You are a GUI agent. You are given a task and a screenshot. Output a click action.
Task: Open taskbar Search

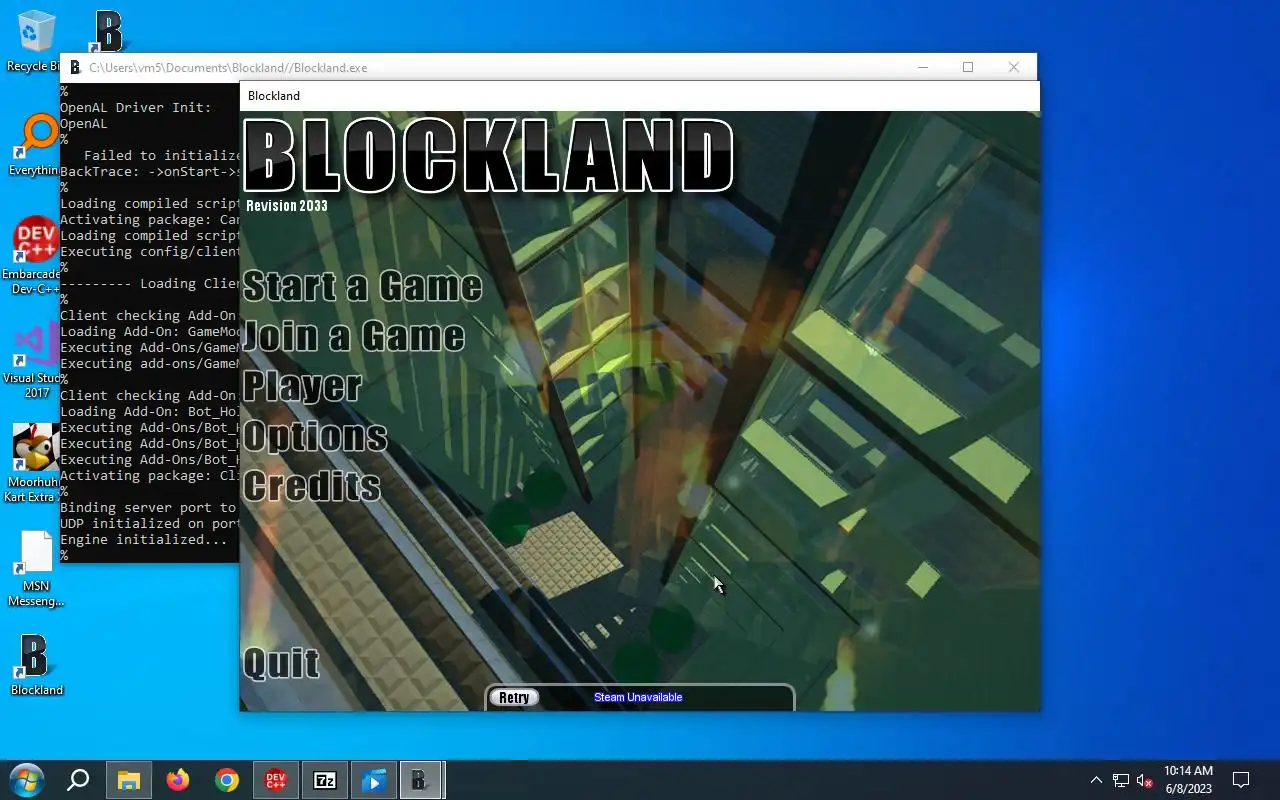(78, 780)
